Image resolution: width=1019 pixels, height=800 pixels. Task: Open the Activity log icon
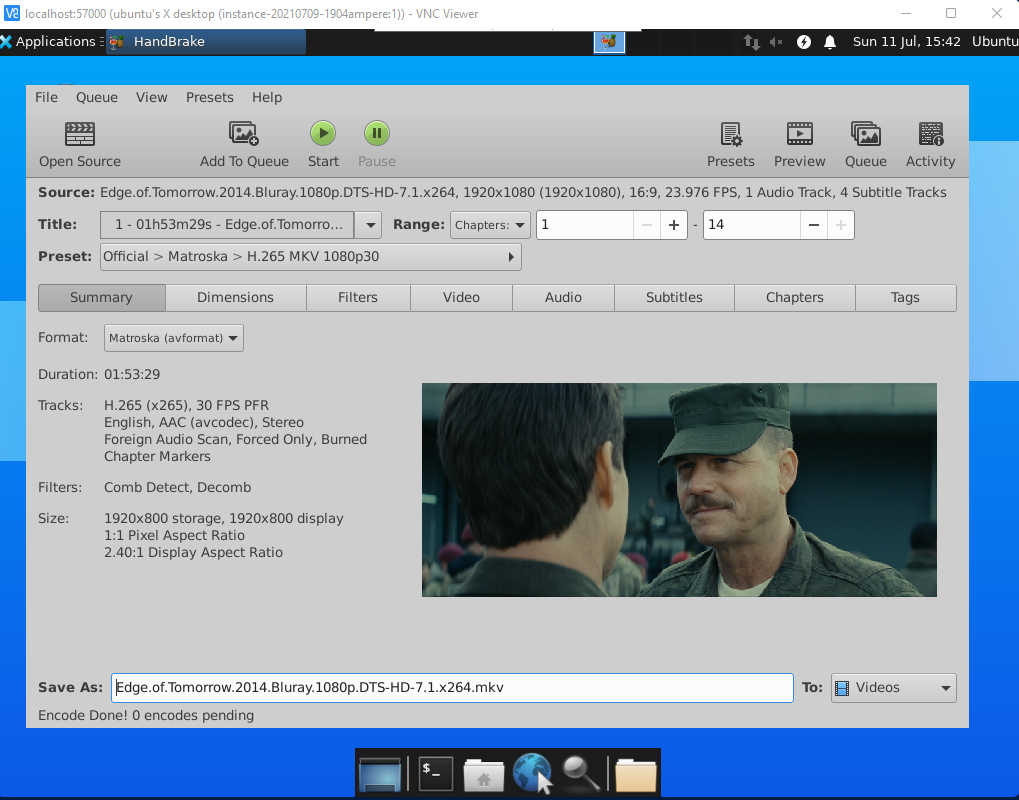coord(931,134)
